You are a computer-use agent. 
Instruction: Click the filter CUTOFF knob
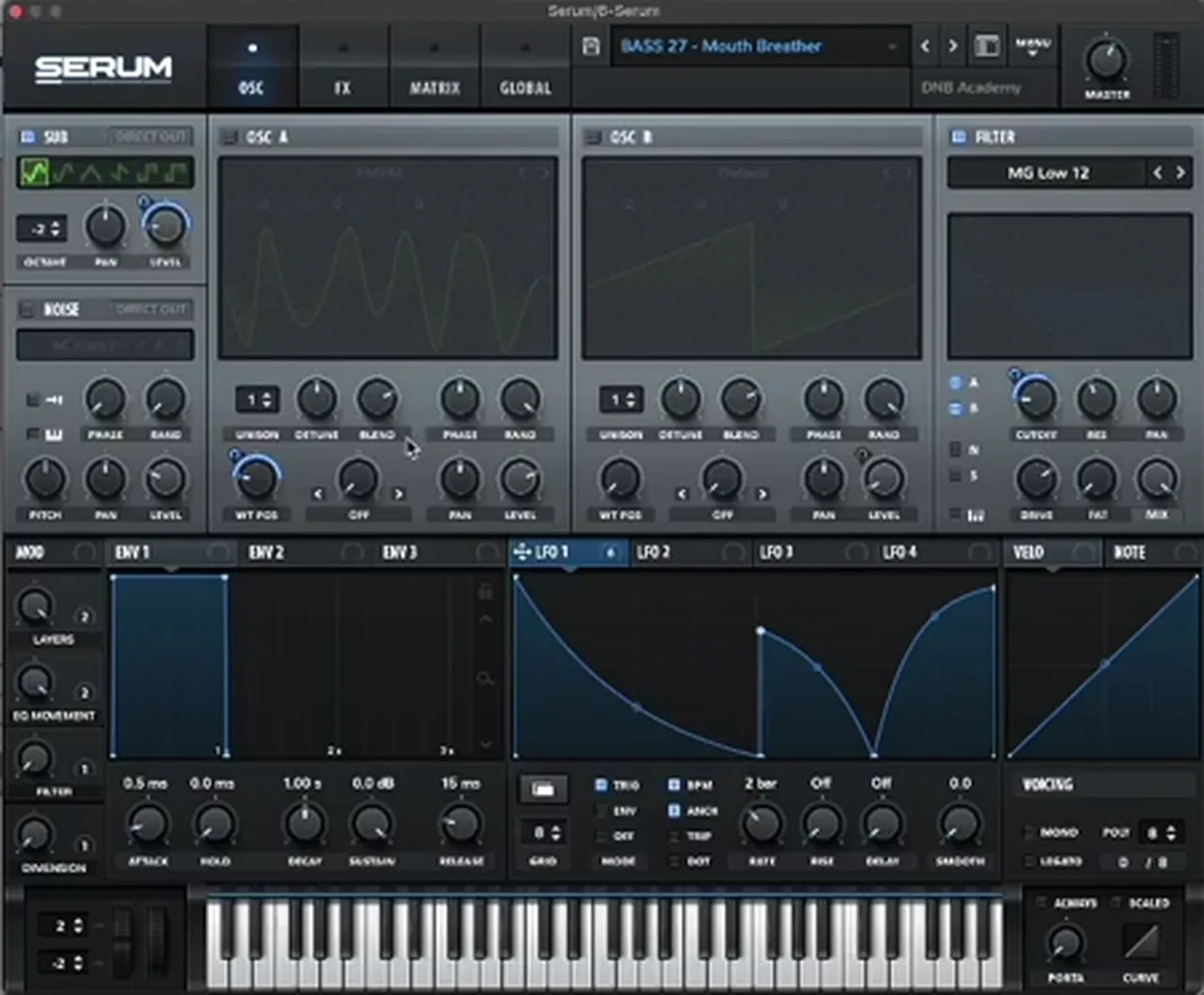[x=1036, y=399]
